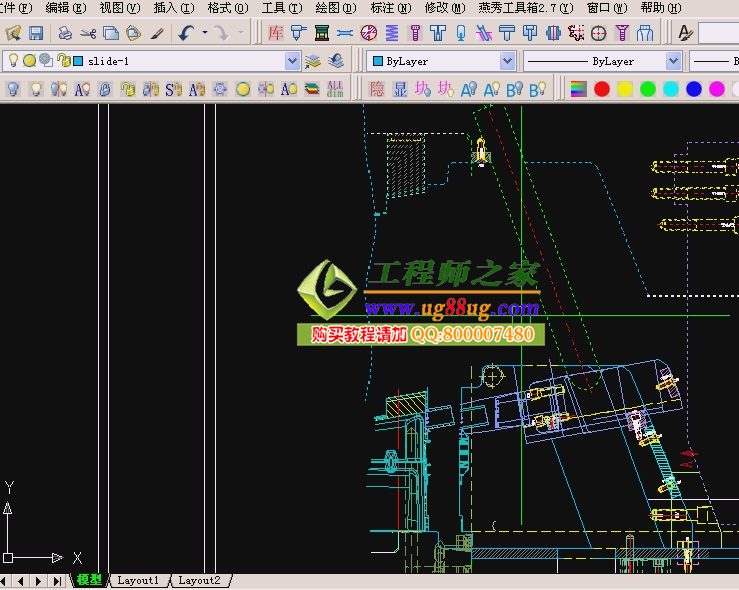Click the 隐 hide button
Viewport: 739px width, 590px height.
pyautogui.click(x=377, y=89)
